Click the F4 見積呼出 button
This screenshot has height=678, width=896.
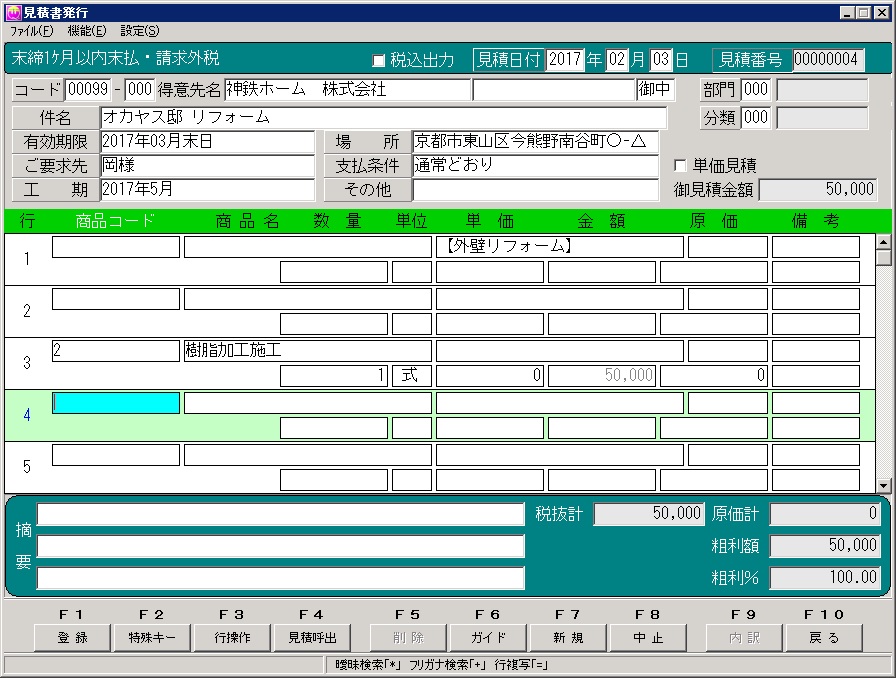coord(312,637)
